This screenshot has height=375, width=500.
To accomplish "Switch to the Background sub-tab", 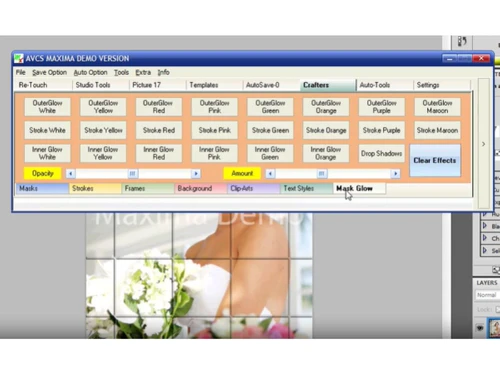I will tap(200, 188).
